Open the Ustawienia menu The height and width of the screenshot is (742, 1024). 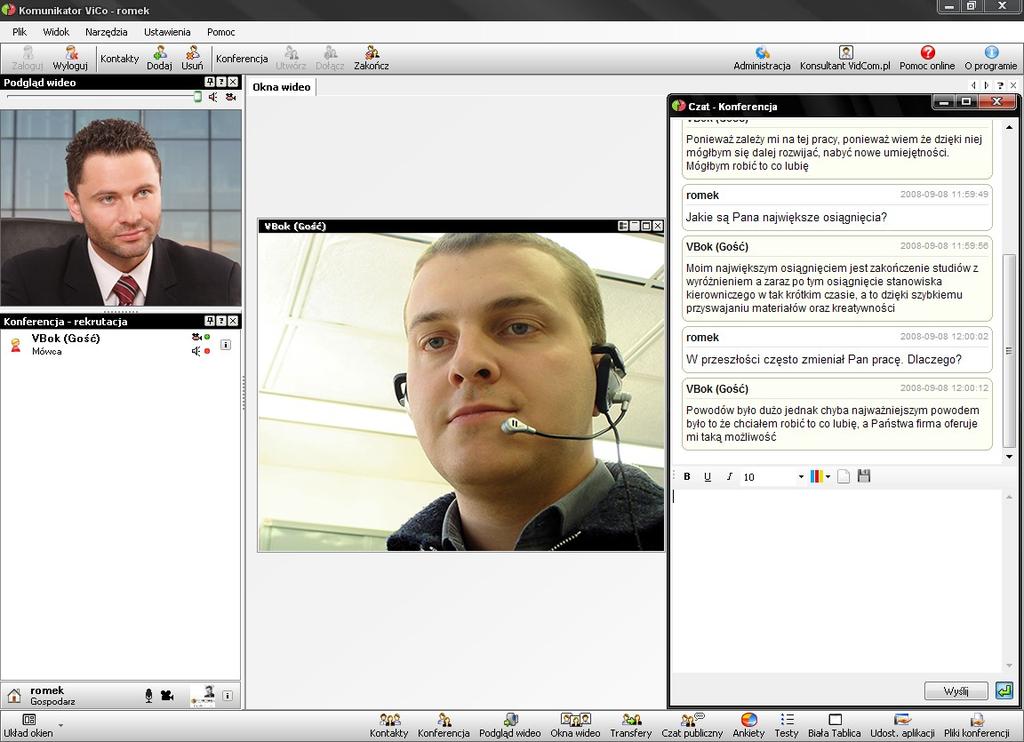coord(167,32)
